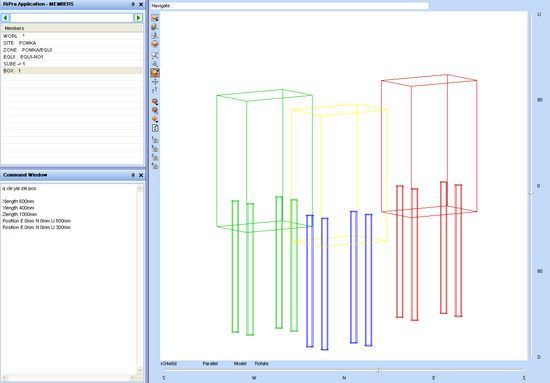Open the look direction dropdown icon

[155, 102]
